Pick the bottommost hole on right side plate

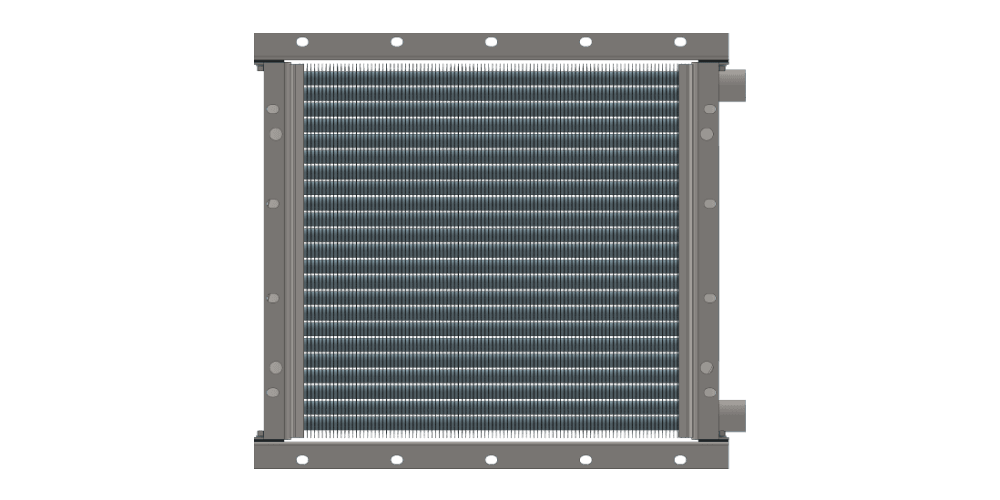(708, 392)
